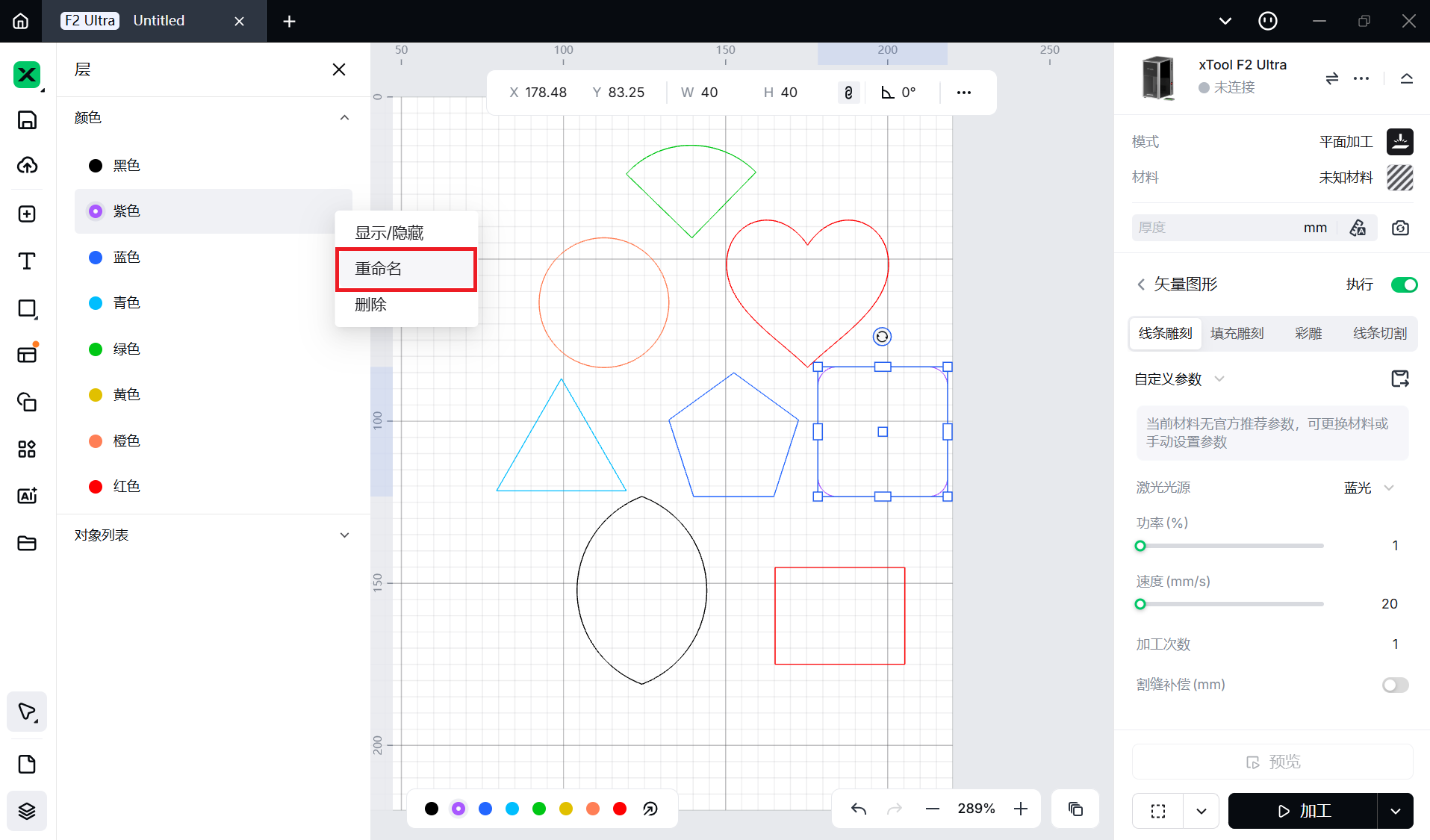The width and height of the screenshot is (1430, 840).
Task: Click the camera icon beside thickness field
Action: tap(1400, 228)
